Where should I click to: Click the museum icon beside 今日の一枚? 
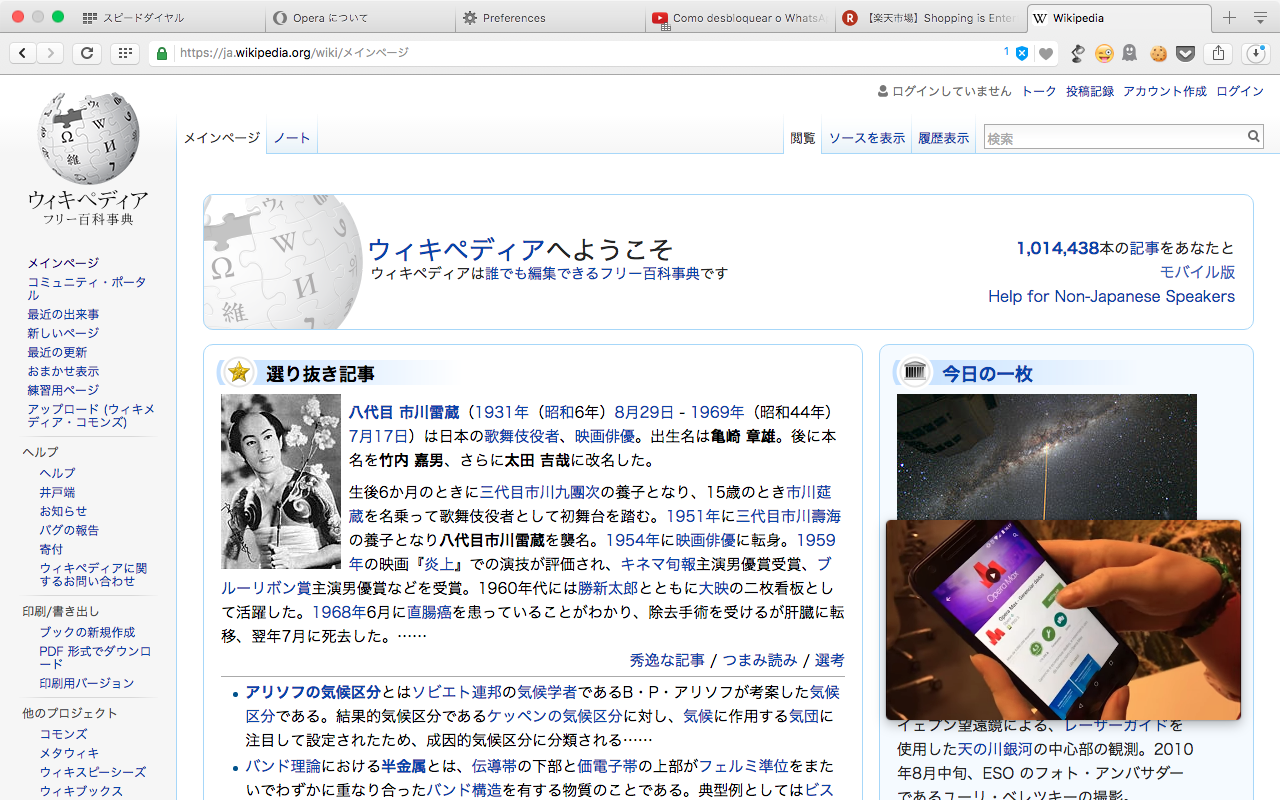point(915,373)
